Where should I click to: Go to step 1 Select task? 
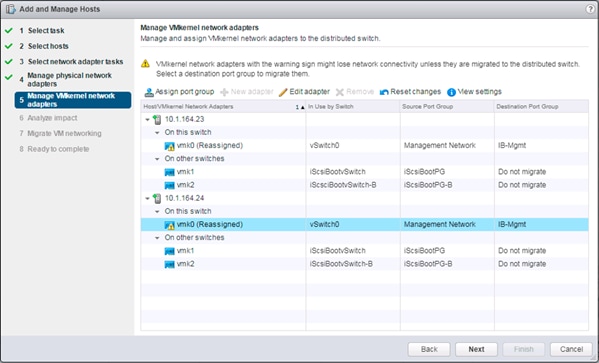(46, 31)
